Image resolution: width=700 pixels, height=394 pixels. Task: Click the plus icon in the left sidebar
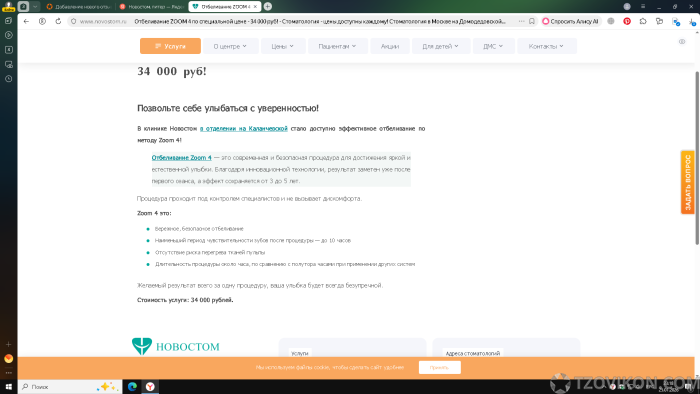8,344
